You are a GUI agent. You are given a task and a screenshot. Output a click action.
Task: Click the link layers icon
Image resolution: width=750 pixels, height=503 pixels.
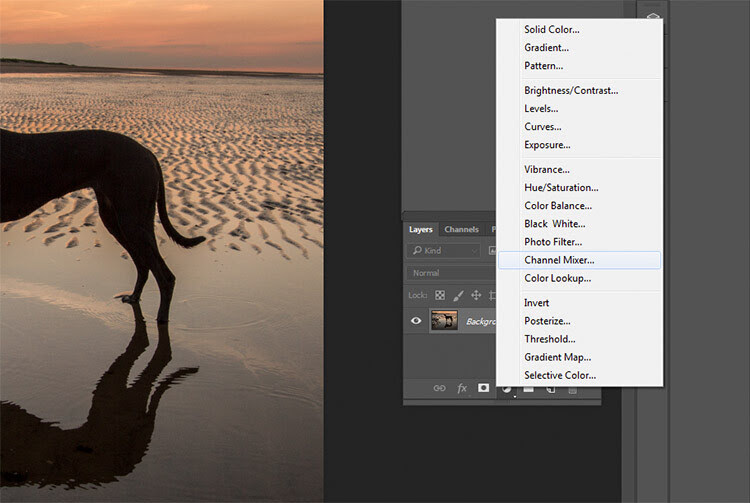[x=439, y=388]
